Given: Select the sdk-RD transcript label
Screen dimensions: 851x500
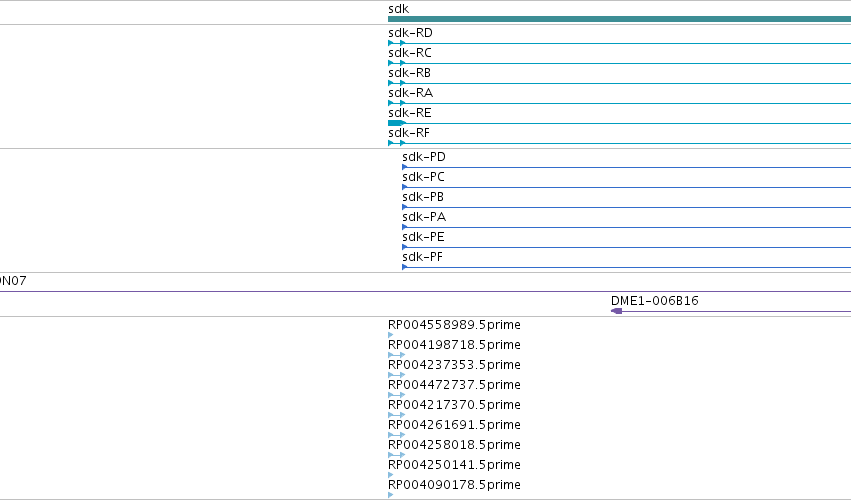Looking at the screenshot, I should click(410, 33).
